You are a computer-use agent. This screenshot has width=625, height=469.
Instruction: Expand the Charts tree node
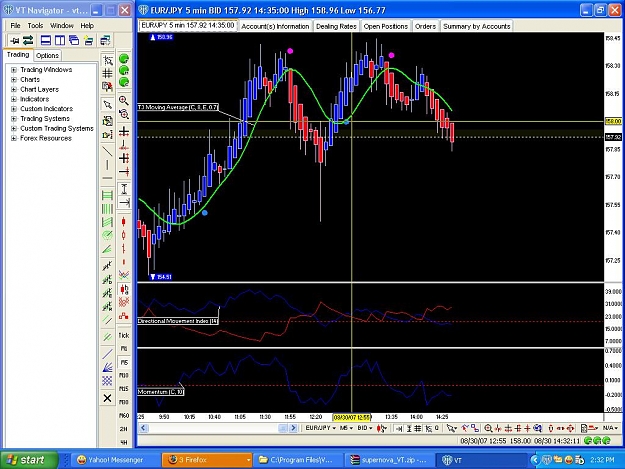pos(14,79)
